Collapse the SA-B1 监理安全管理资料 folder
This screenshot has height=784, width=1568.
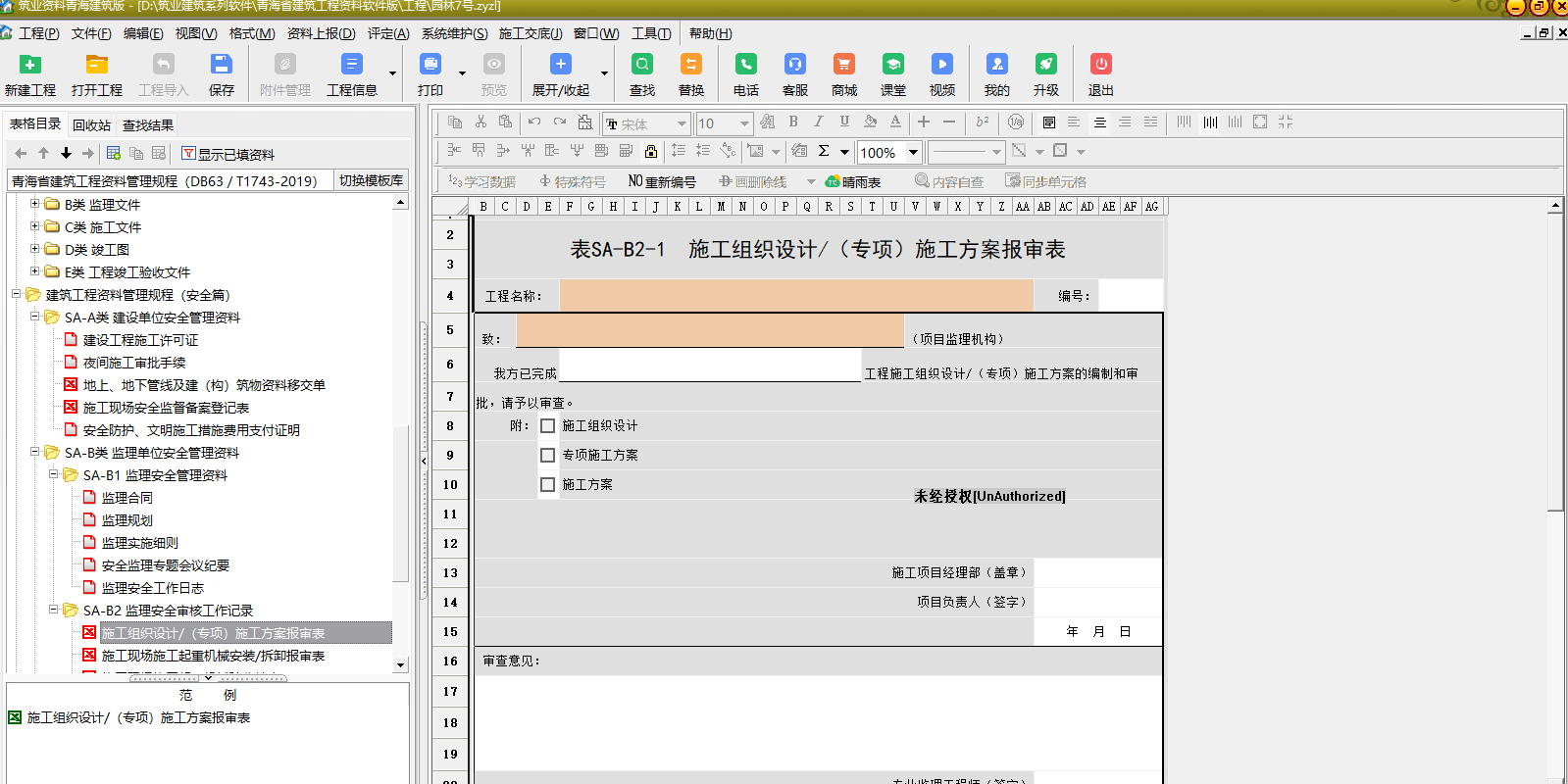click(x=54, y=474)
